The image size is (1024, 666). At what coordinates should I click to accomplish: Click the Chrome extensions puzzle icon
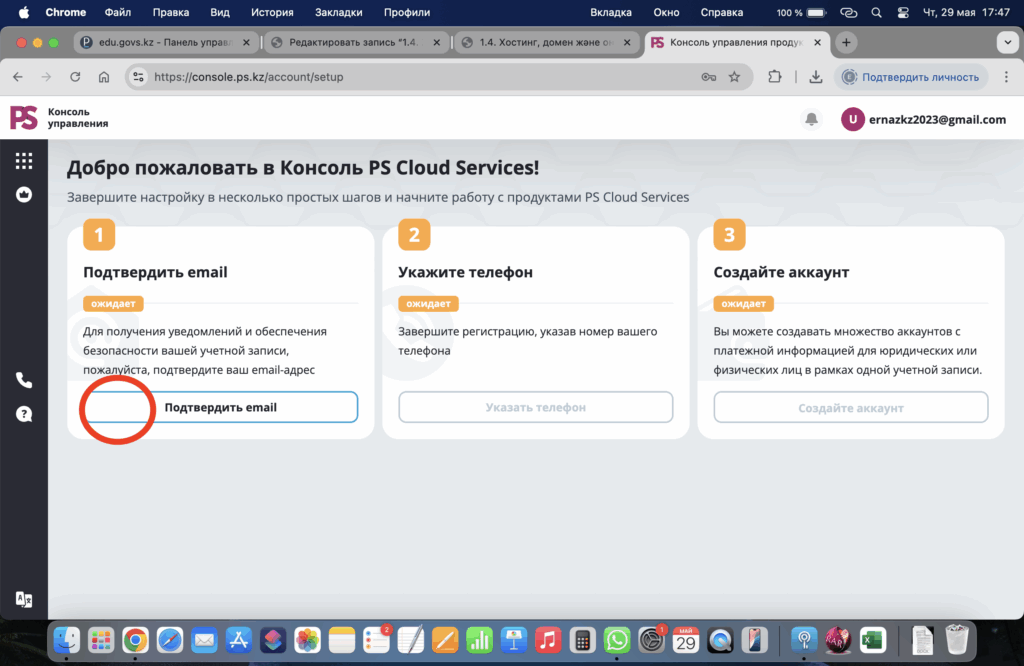tap(775, 77)
